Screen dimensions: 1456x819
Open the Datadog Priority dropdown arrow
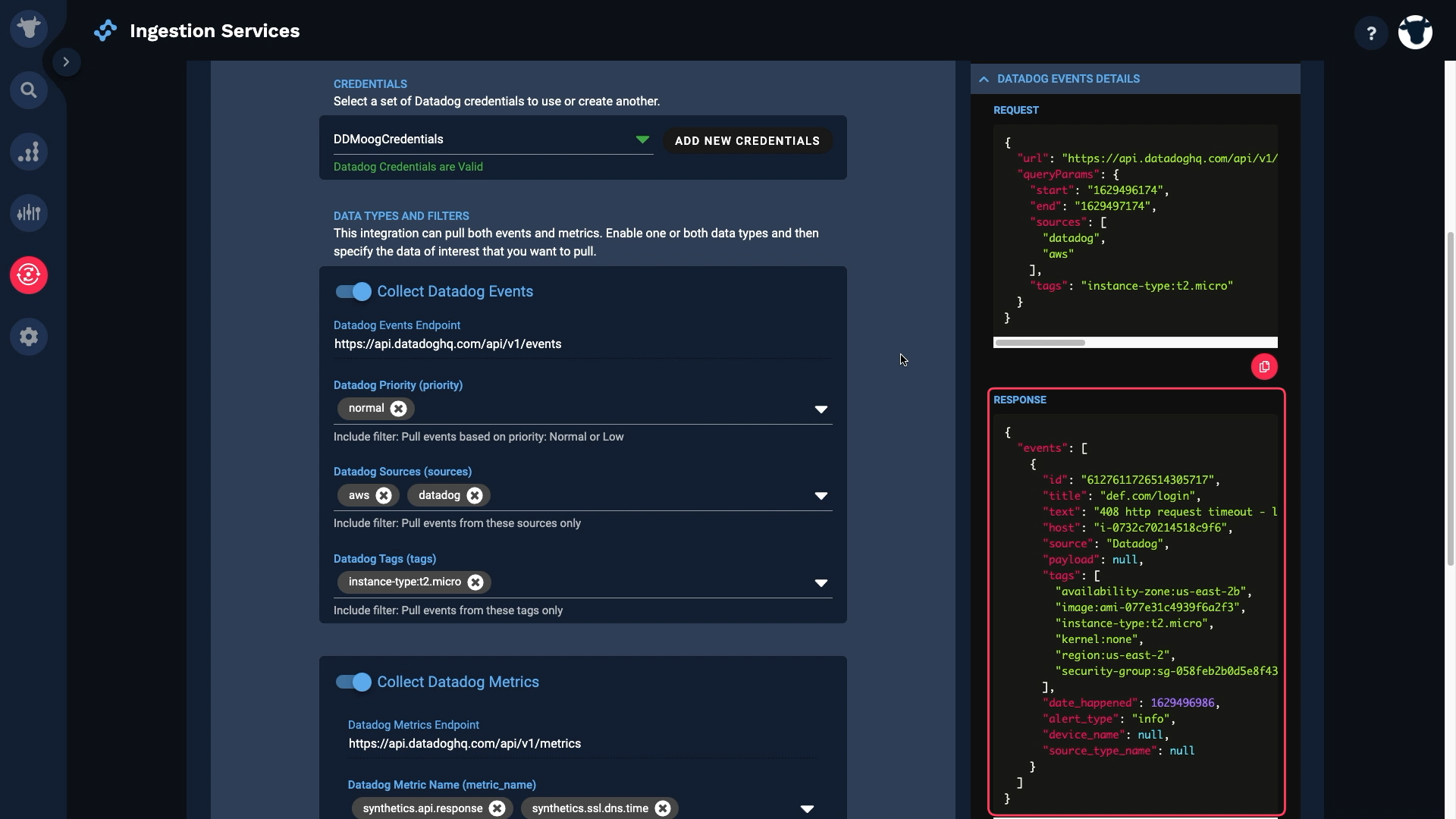pyautogui.click(x=821, y=409)
